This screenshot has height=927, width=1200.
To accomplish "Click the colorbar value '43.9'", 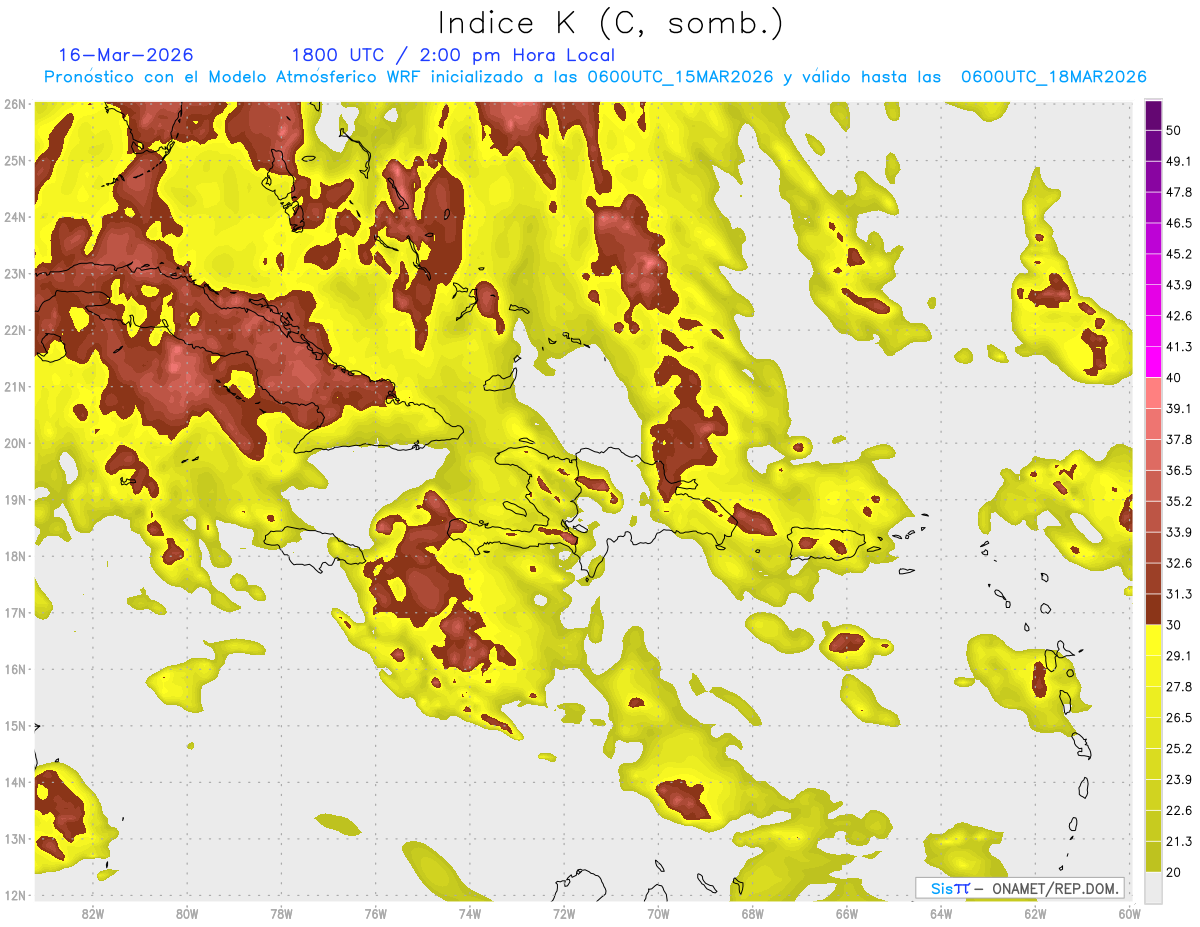I will click(1180, 285).
